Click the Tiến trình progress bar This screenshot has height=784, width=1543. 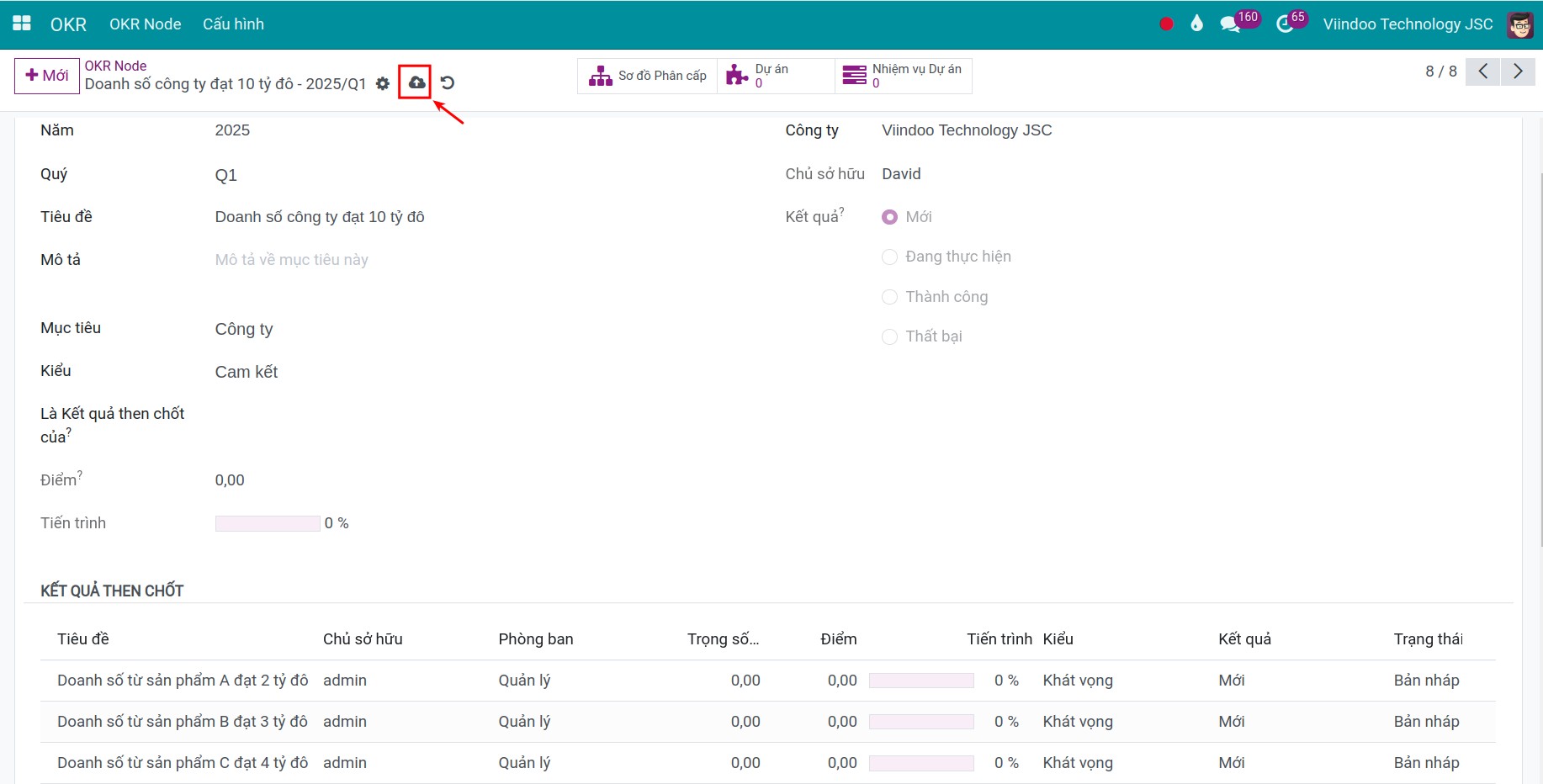click(268, 523)
